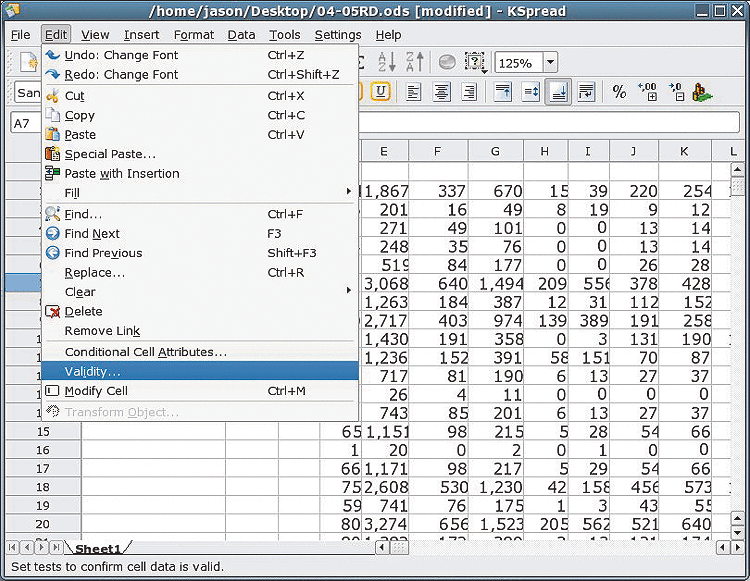Click the Money format coins icon

point(702,92)
